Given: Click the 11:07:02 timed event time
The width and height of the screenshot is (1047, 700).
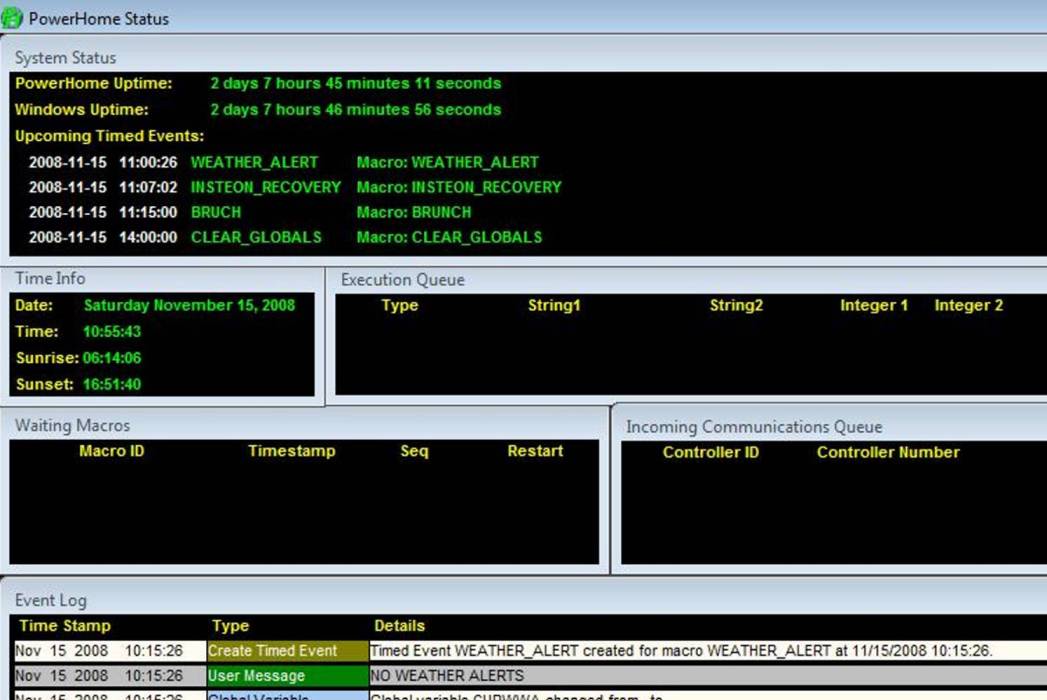Looking at the screenshot, I should tap(148, 188).
